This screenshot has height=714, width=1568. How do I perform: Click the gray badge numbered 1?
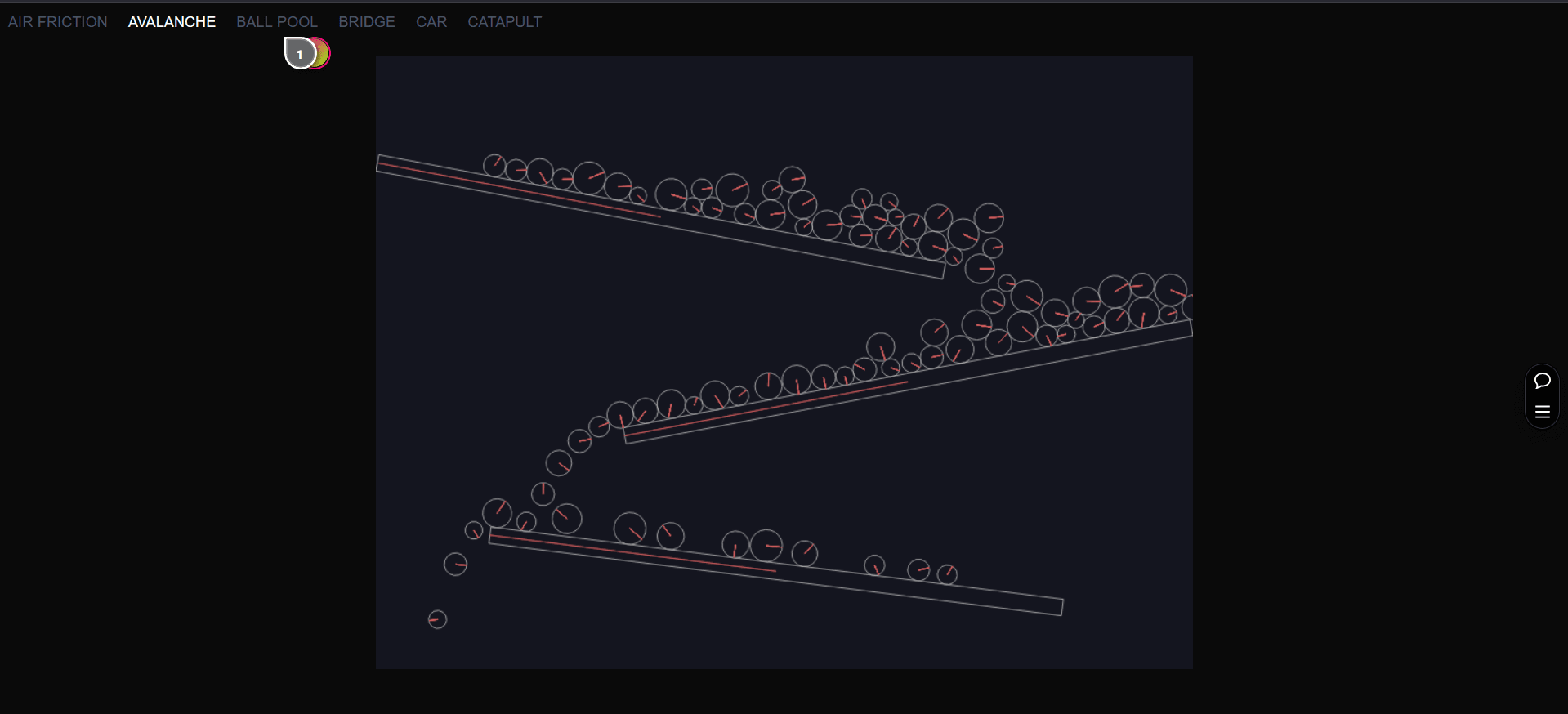pyautogui.click(x=298, y=54)
